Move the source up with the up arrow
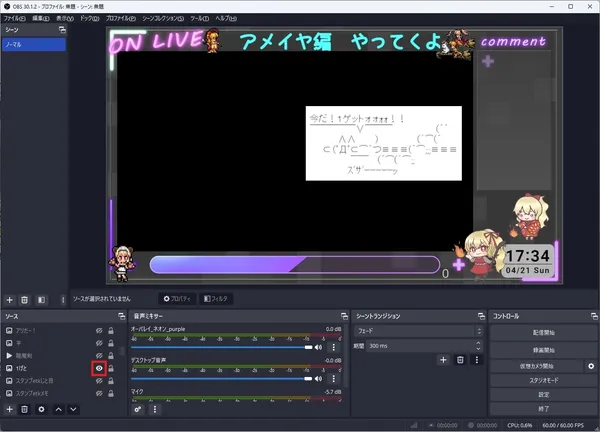Screen dimensions: 600x432 58,409
